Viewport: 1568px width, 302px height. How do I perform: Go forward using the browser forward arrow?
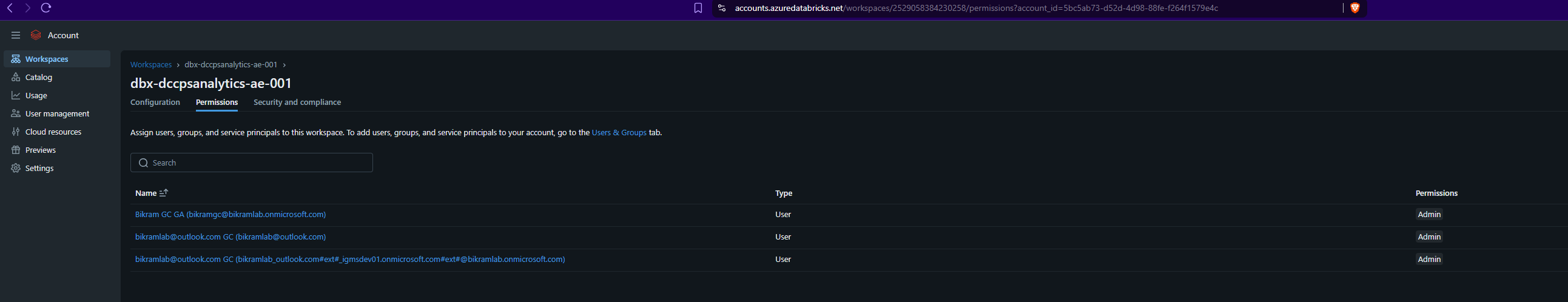27,8
